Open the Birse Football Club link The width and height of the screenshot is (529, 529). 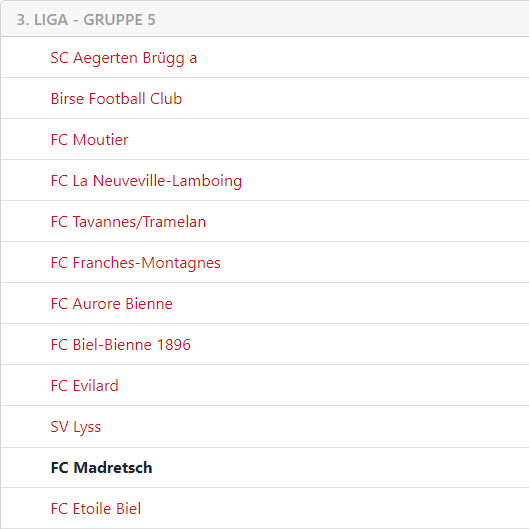click(116, 99)
